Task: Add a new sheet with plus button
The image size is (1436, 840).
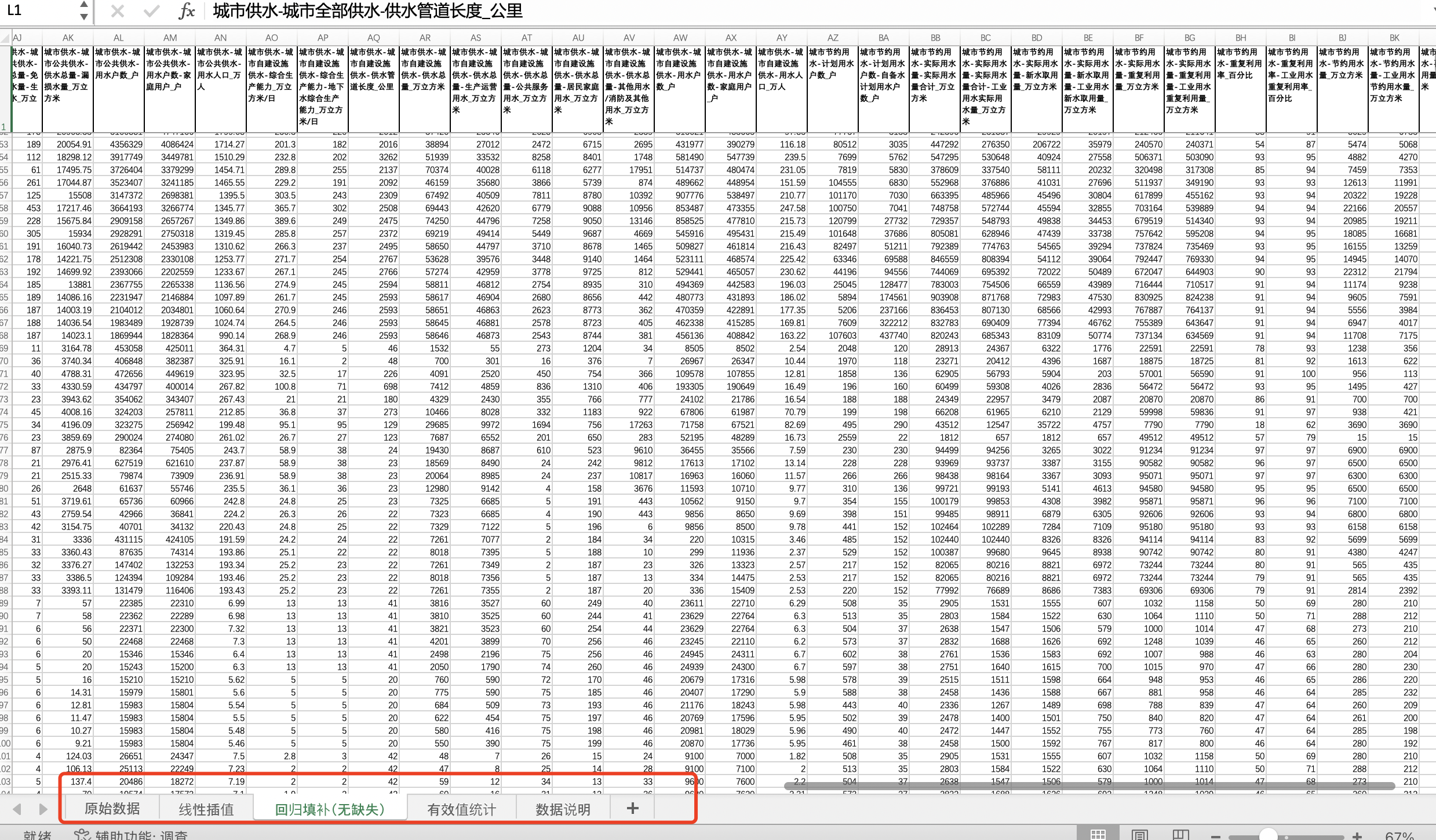Action: [632, 808]
